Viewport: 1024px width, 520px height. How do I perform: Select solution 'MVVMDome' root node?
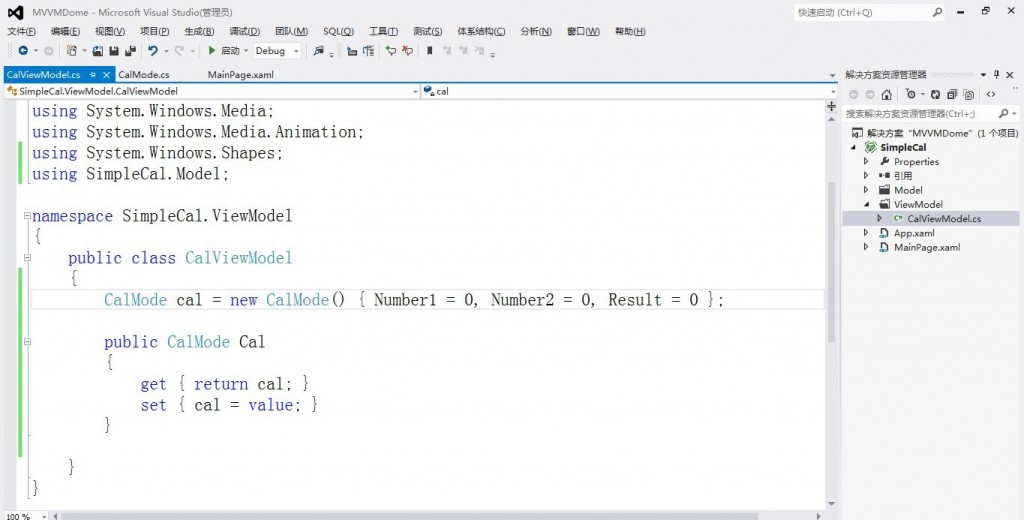(x=942, y=133)
